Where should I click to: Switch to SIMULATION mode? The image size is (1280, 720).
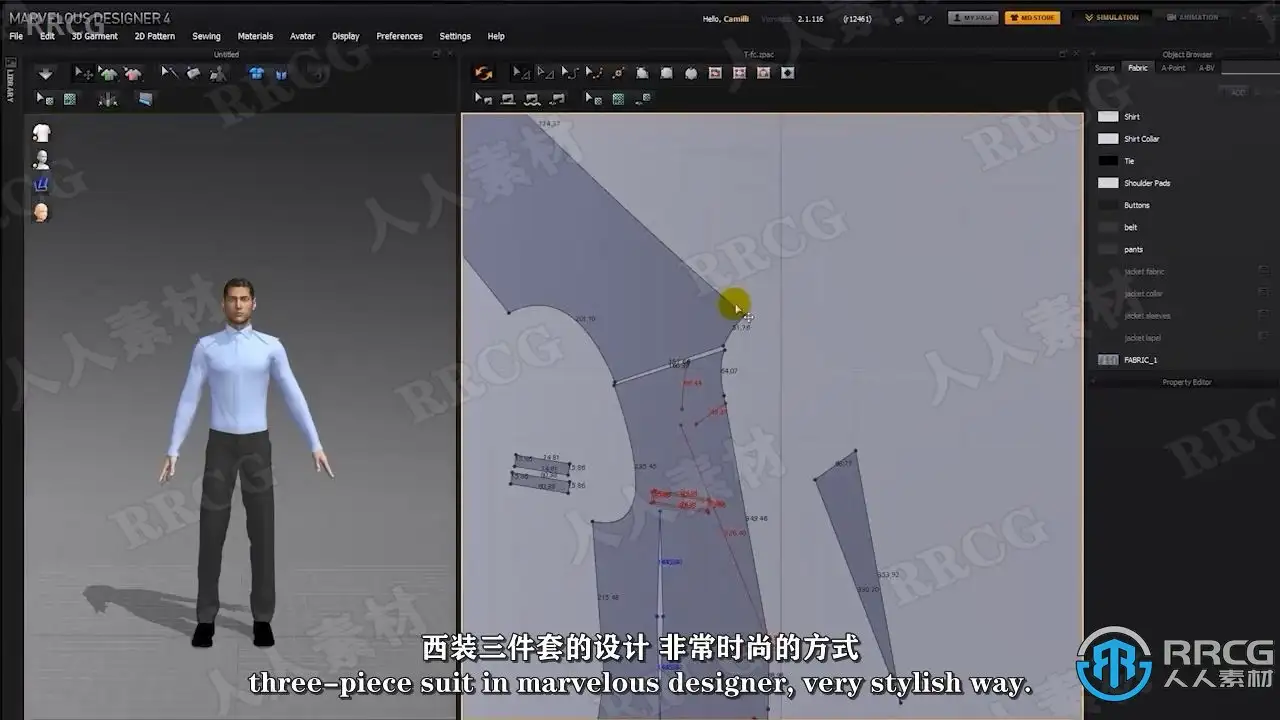(x=1112, y=17)
